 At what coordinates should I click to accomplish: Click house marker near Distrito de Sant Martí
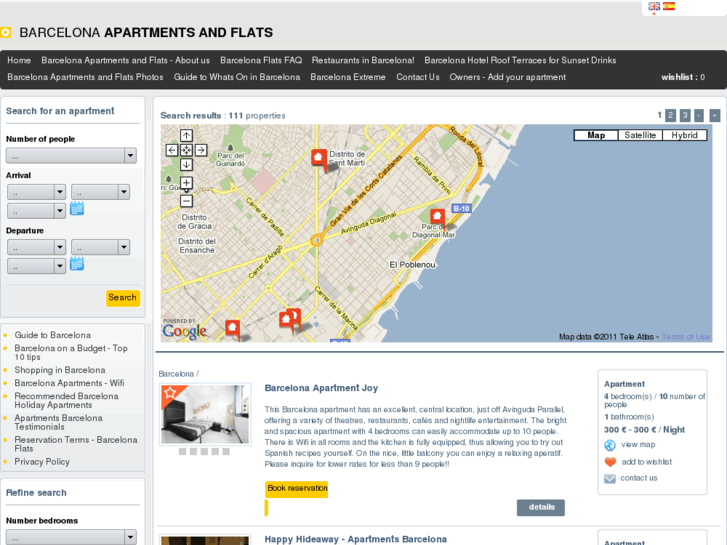(319, 159)
